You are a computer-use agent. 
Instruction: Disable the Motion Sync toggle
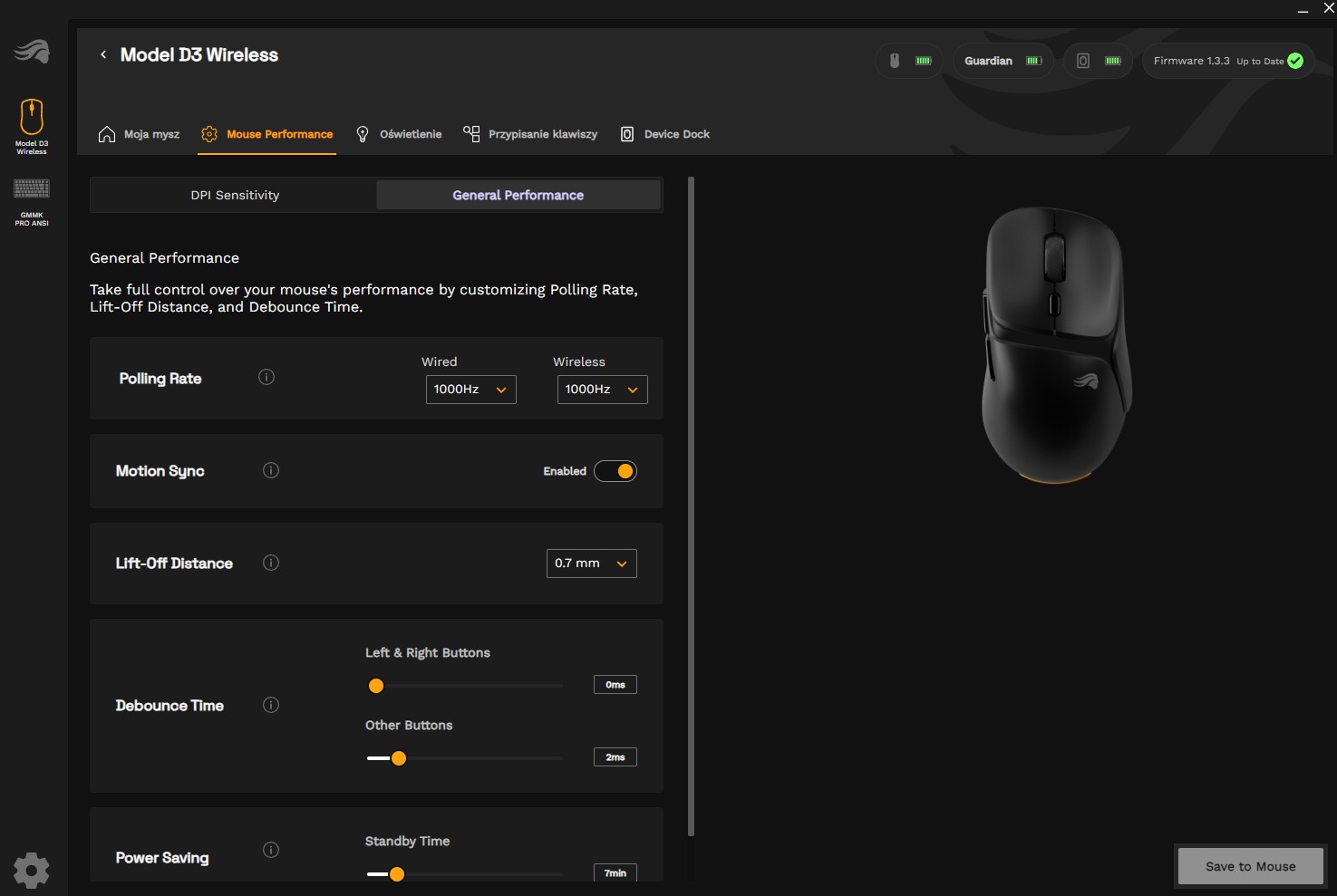pyautogui.click(x=615, y=471)
